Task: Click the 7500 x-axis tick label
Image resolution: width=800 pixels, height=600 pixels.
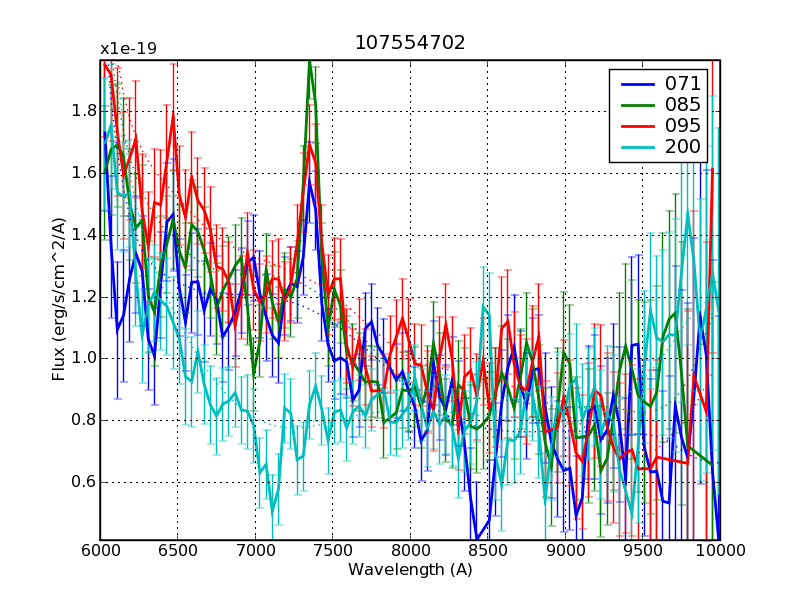Action: click(332, 551)
